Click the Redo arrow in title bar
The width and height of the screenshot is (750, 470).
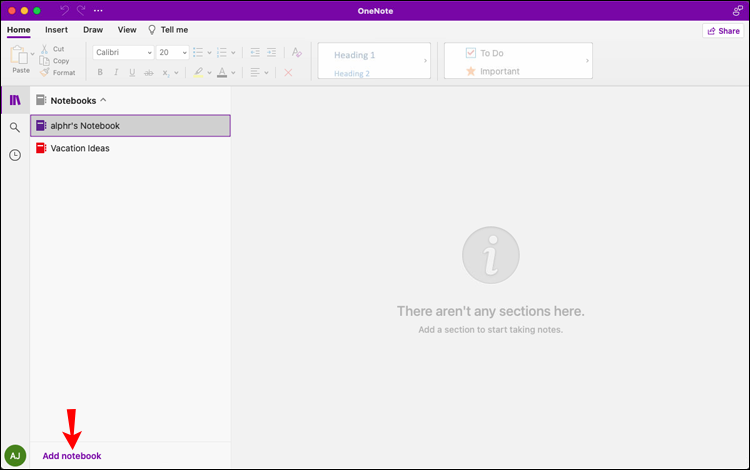pos(81,10)
